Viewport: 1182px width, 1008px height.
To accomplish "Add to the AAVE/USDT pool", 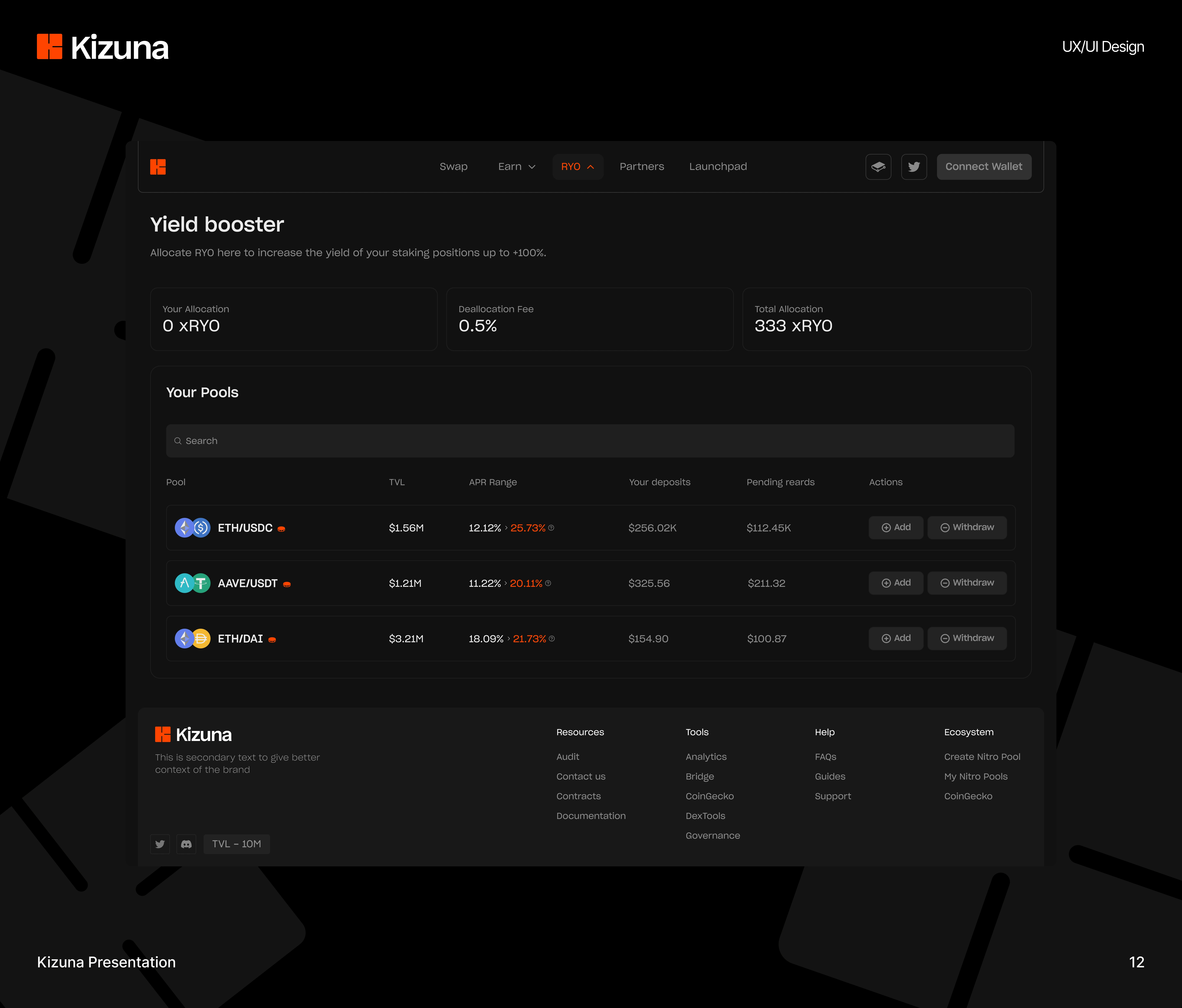I will [896, 583].
